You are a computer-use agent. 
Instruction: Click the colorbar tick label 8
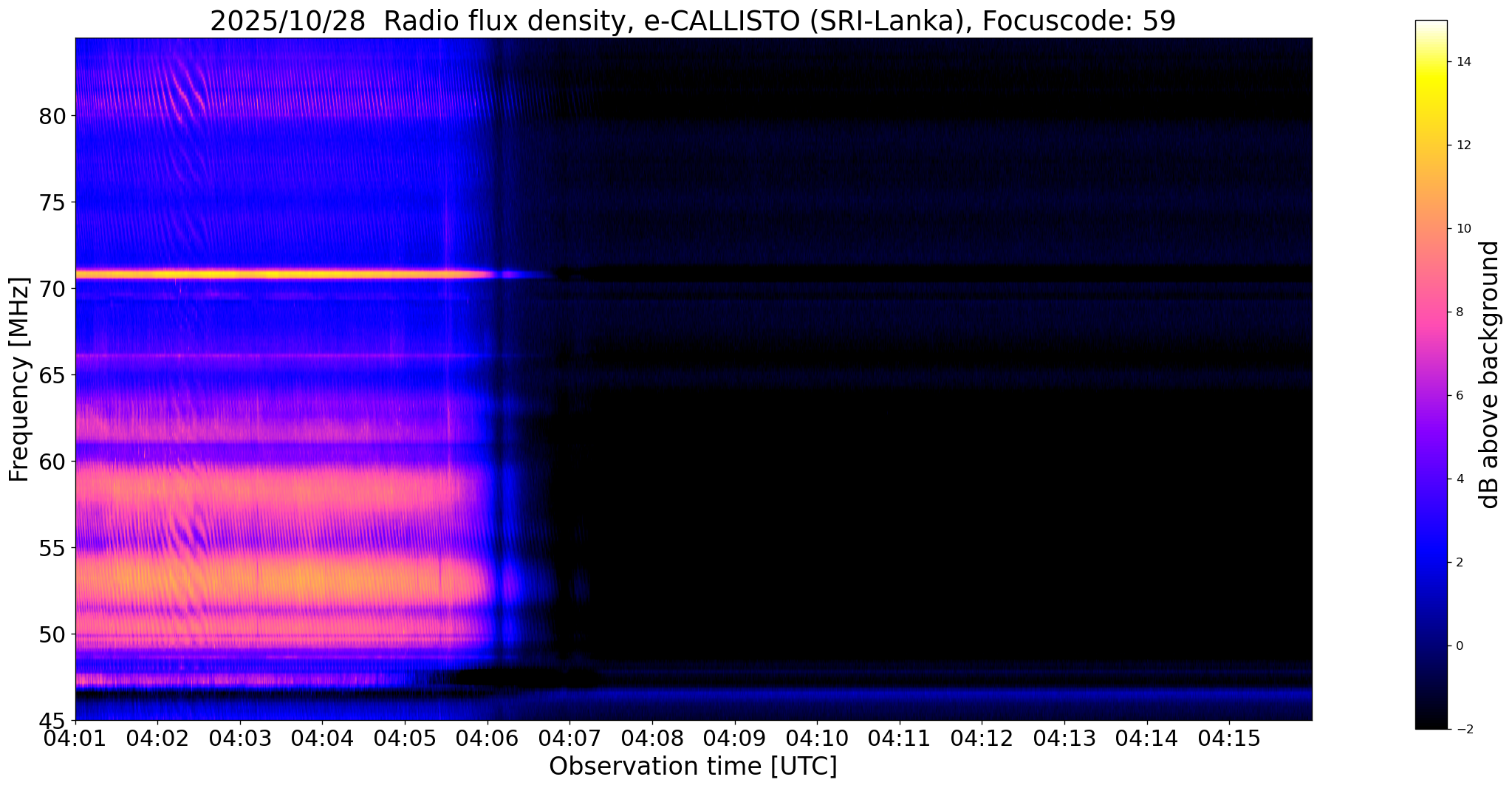1459,312
